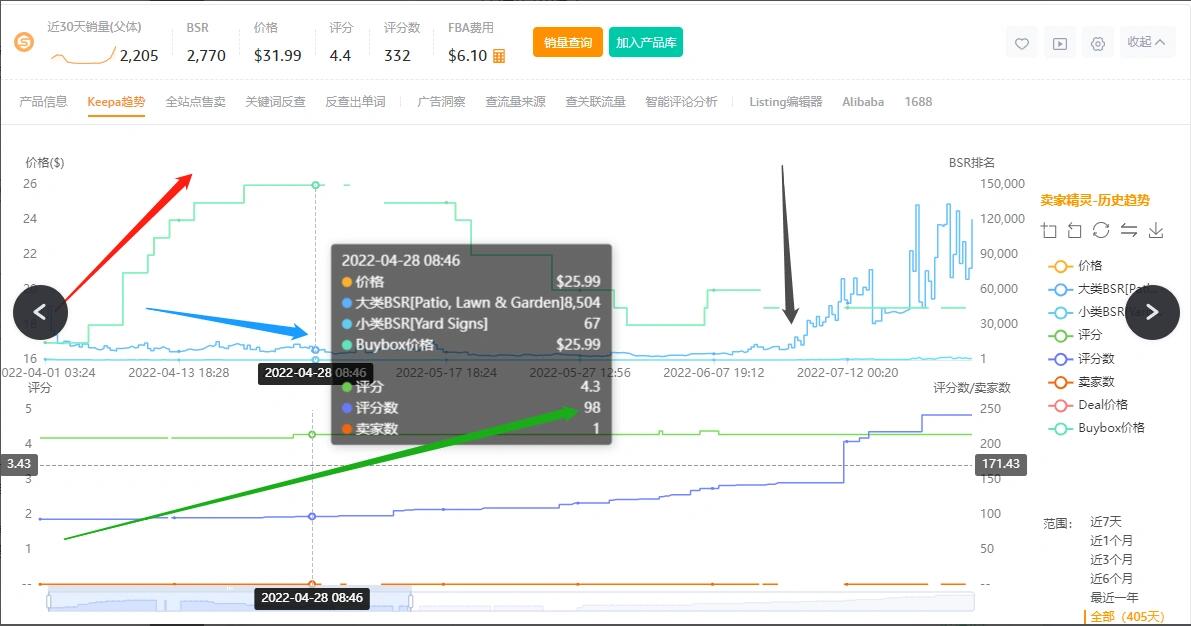Open the 反查出单词 tab

(355, 102)
